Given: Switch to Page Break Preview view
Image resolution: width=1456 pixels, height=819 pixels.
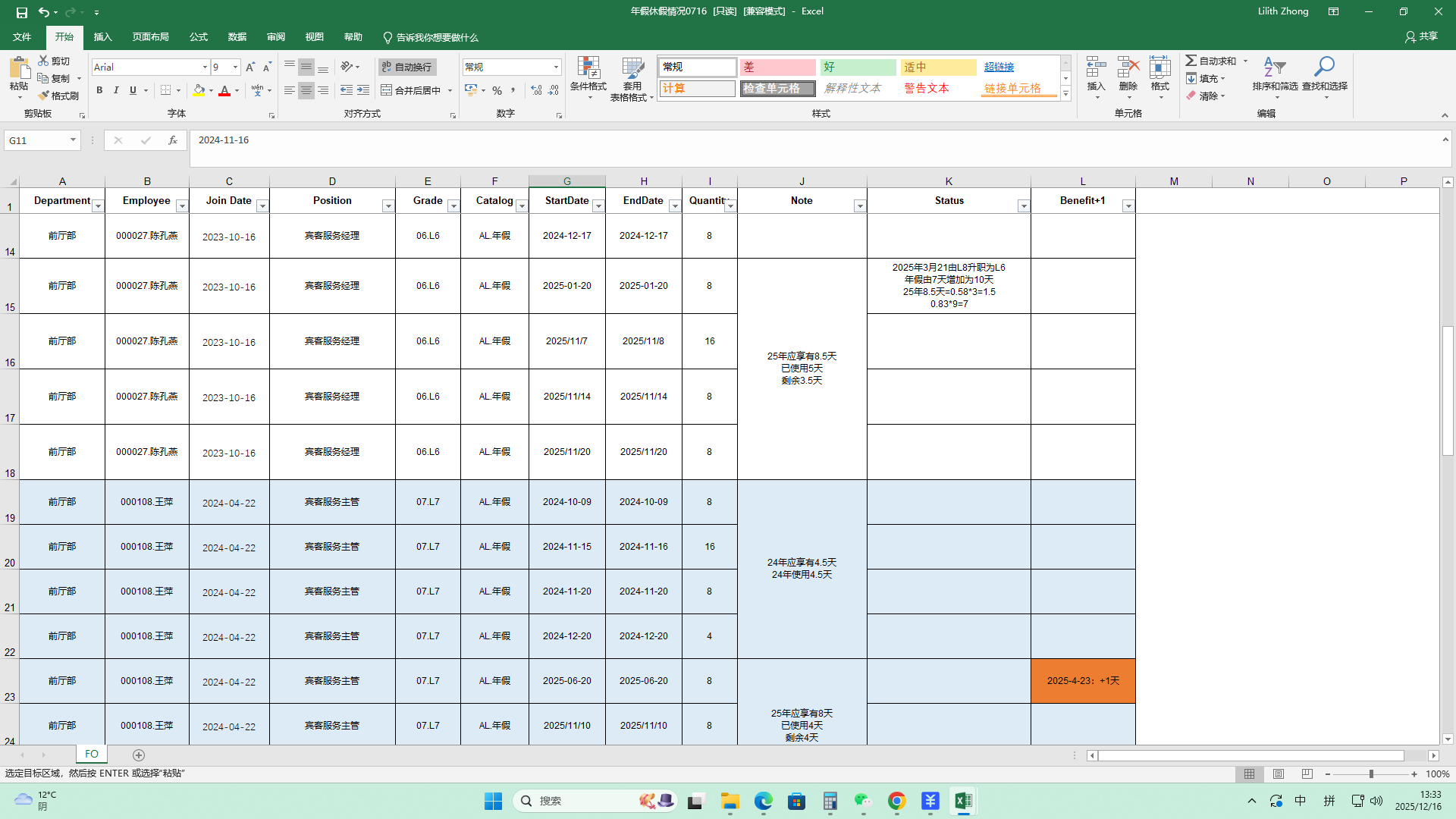Looking at the screenshot, I should pos(1307,774).
